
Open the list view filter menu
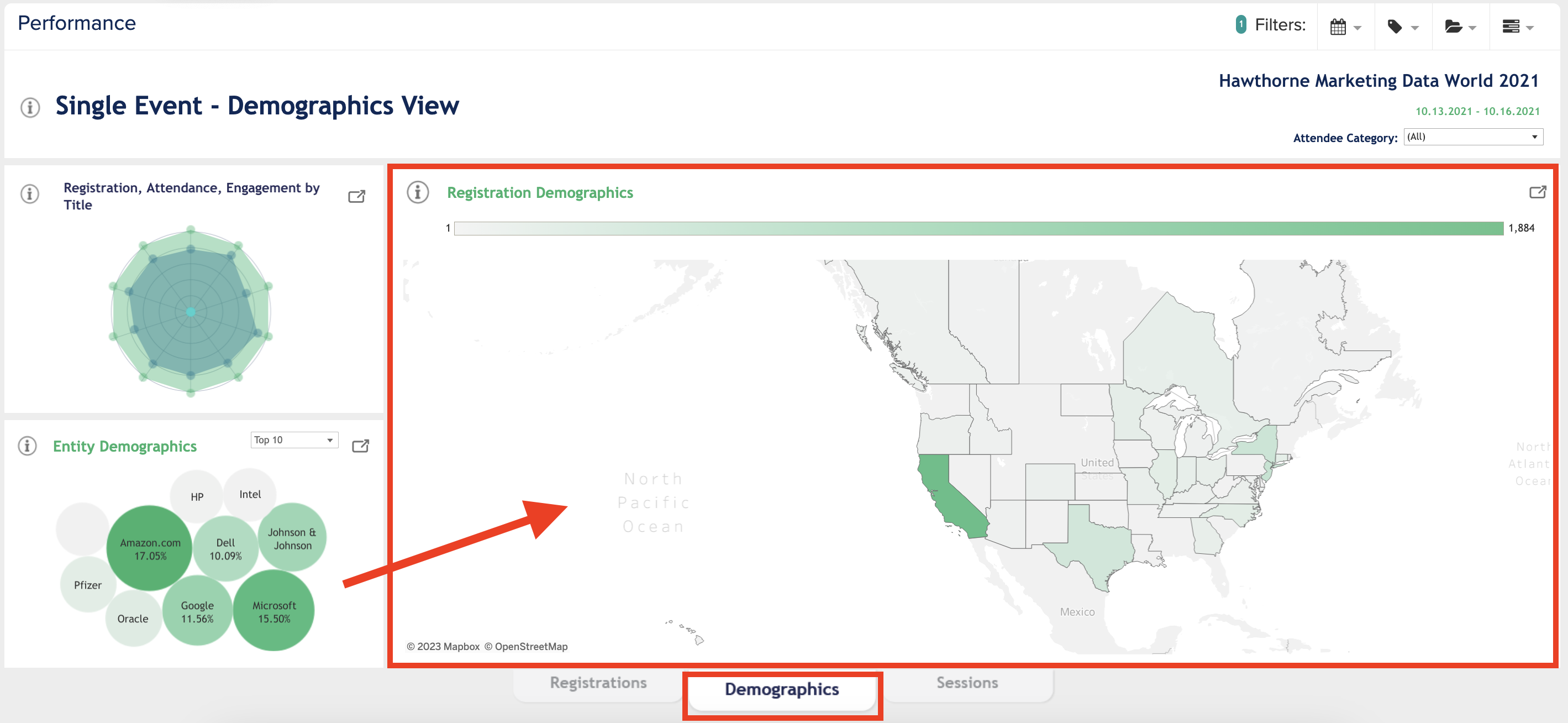[x=1517, y=27]
